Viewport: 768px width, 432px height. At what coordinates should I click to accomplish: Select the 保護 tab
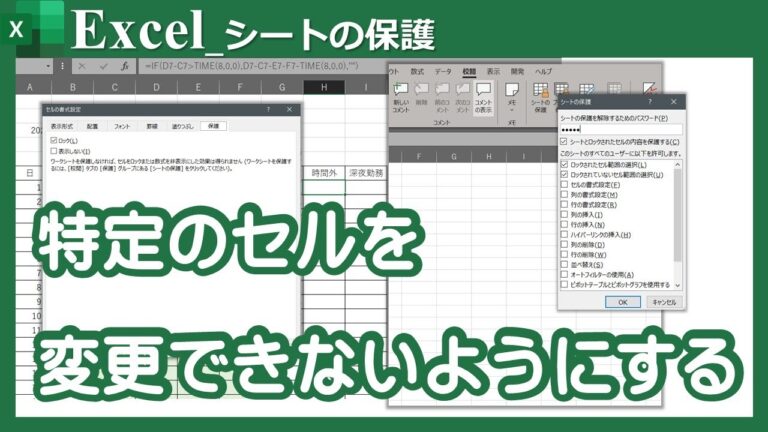point(213,126)
